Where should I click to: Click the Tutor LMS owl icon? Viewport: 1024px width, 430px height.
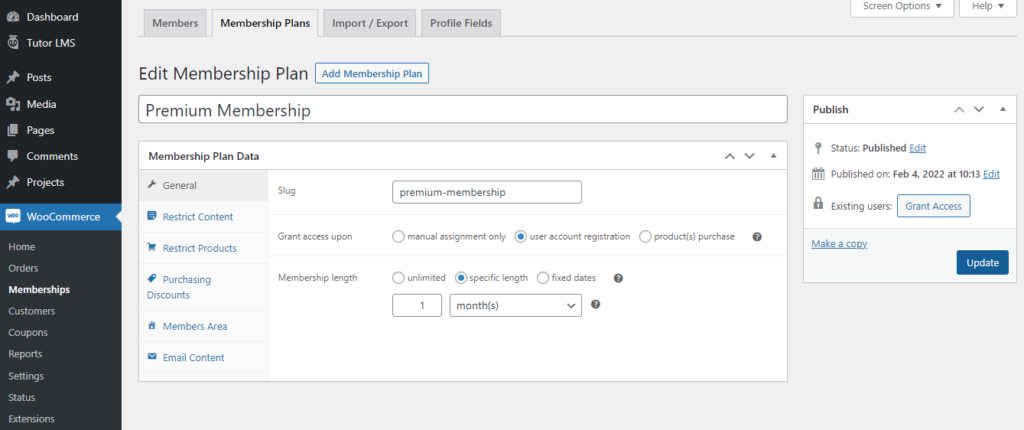[x=13, y=43]
